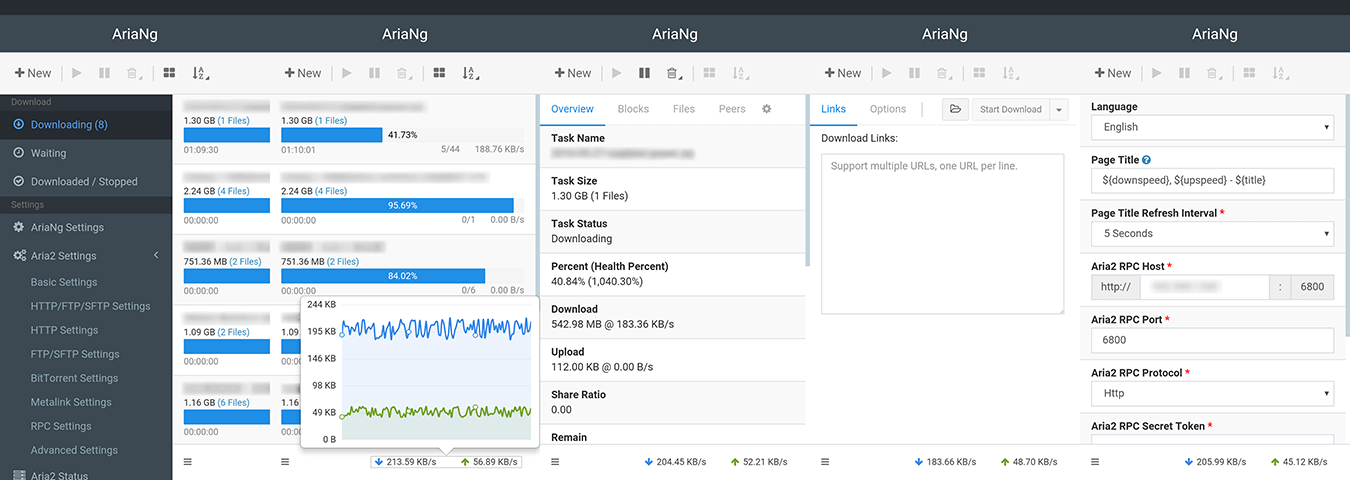
Task: Click the Aria2 Status sidebar icon
Action: pyautogui.click(x=19, y=475)
